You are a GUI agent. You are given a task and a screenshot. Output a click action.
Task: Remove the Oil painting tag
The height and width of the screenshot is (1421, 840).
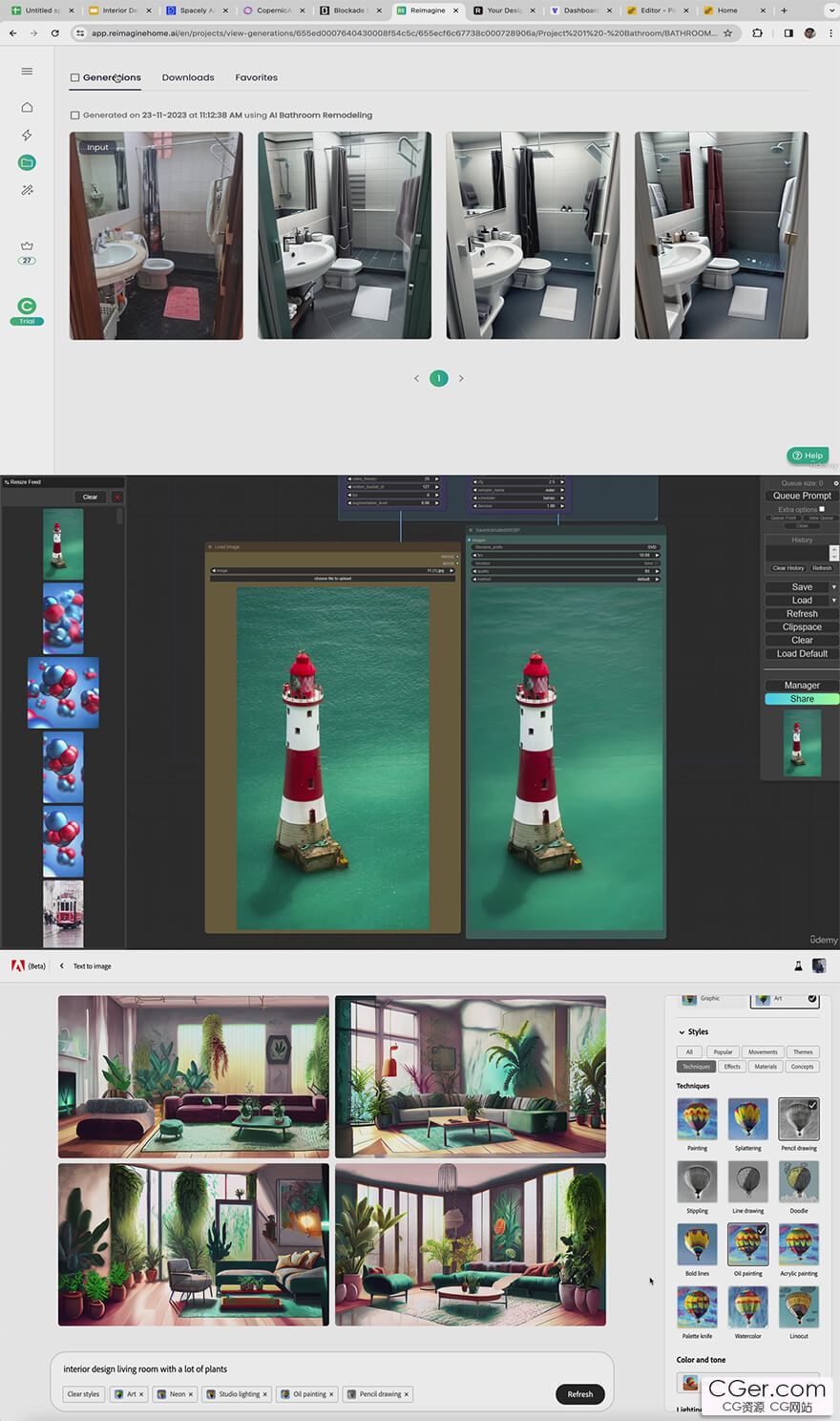tap(331, 1394)
